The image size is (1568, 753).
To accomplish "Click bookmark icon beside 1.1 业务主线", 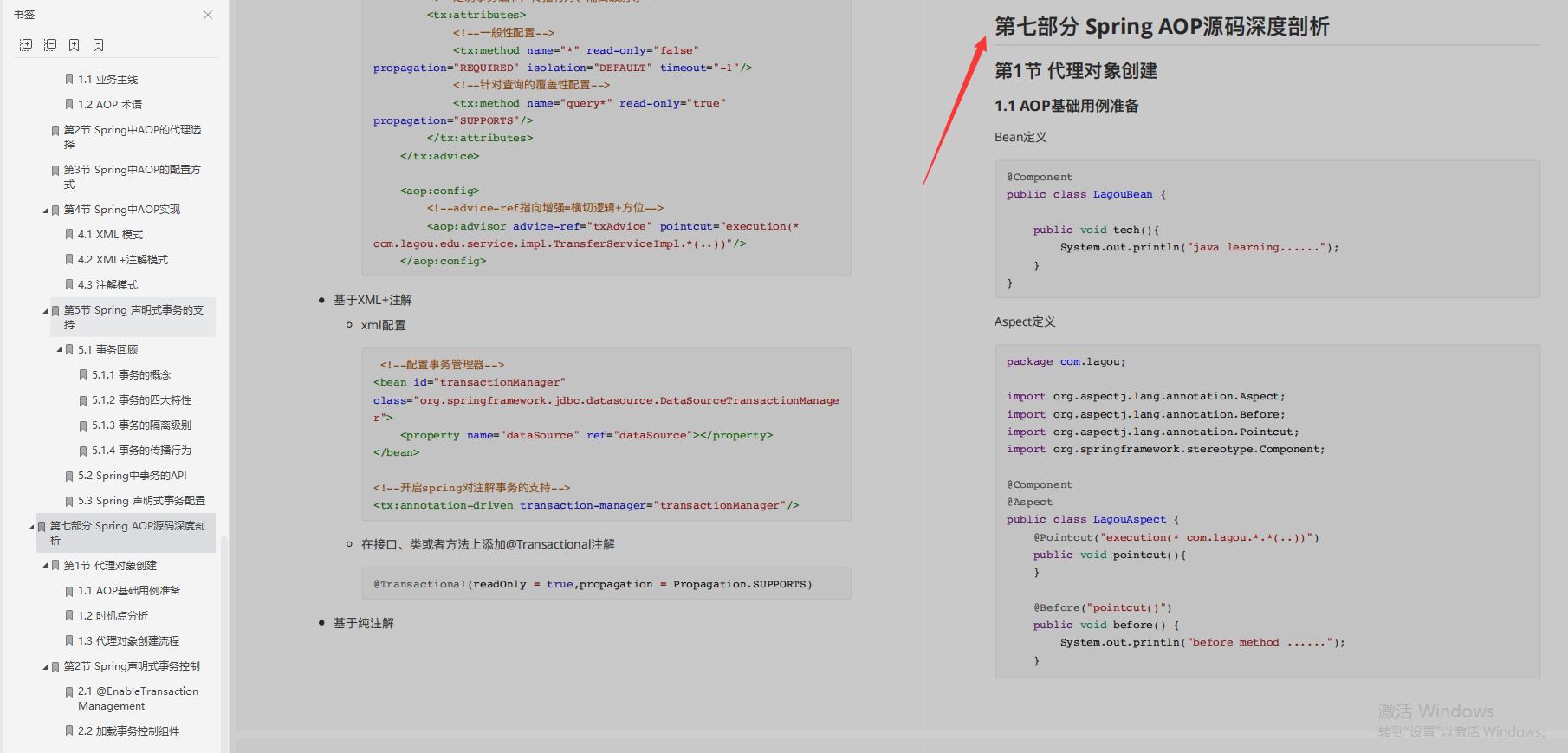I will pyautogui.click(x=69, y=80).
